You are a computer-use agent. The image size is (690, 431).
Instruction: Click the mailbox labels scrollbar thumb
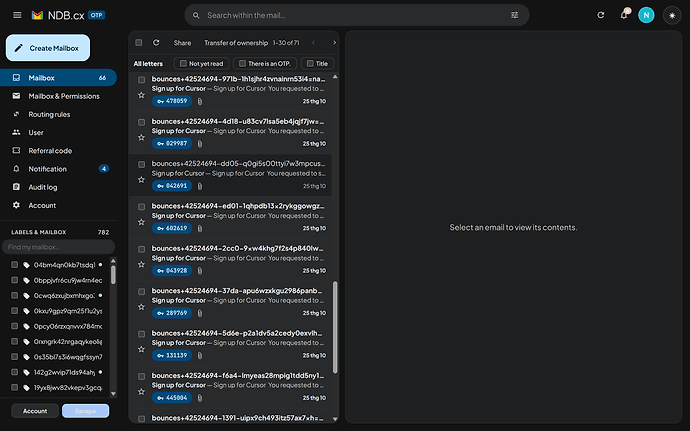pyautogui.click(x=113, y=275)
